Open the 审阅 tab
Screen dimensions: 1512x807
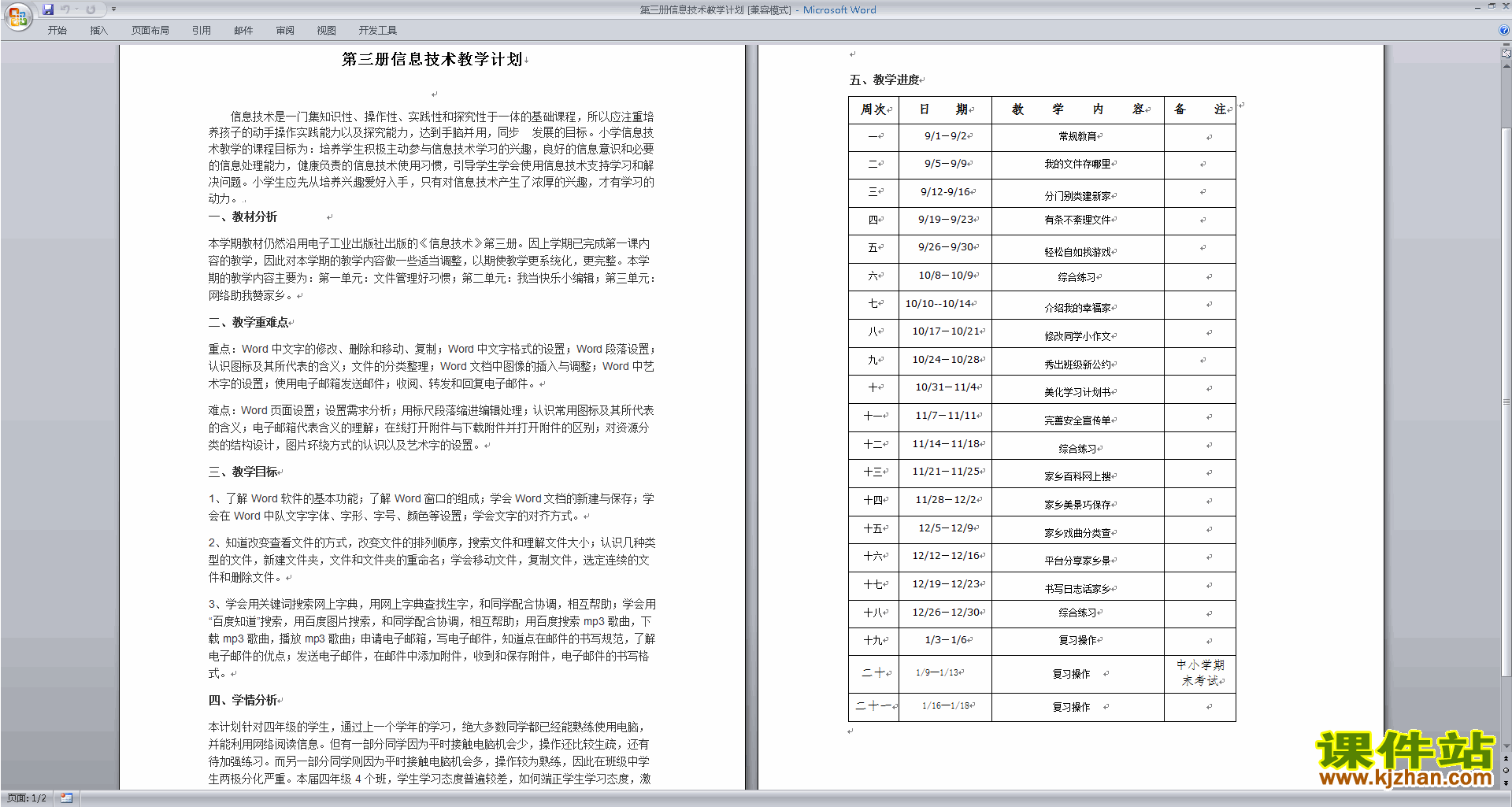coord(285,31)
